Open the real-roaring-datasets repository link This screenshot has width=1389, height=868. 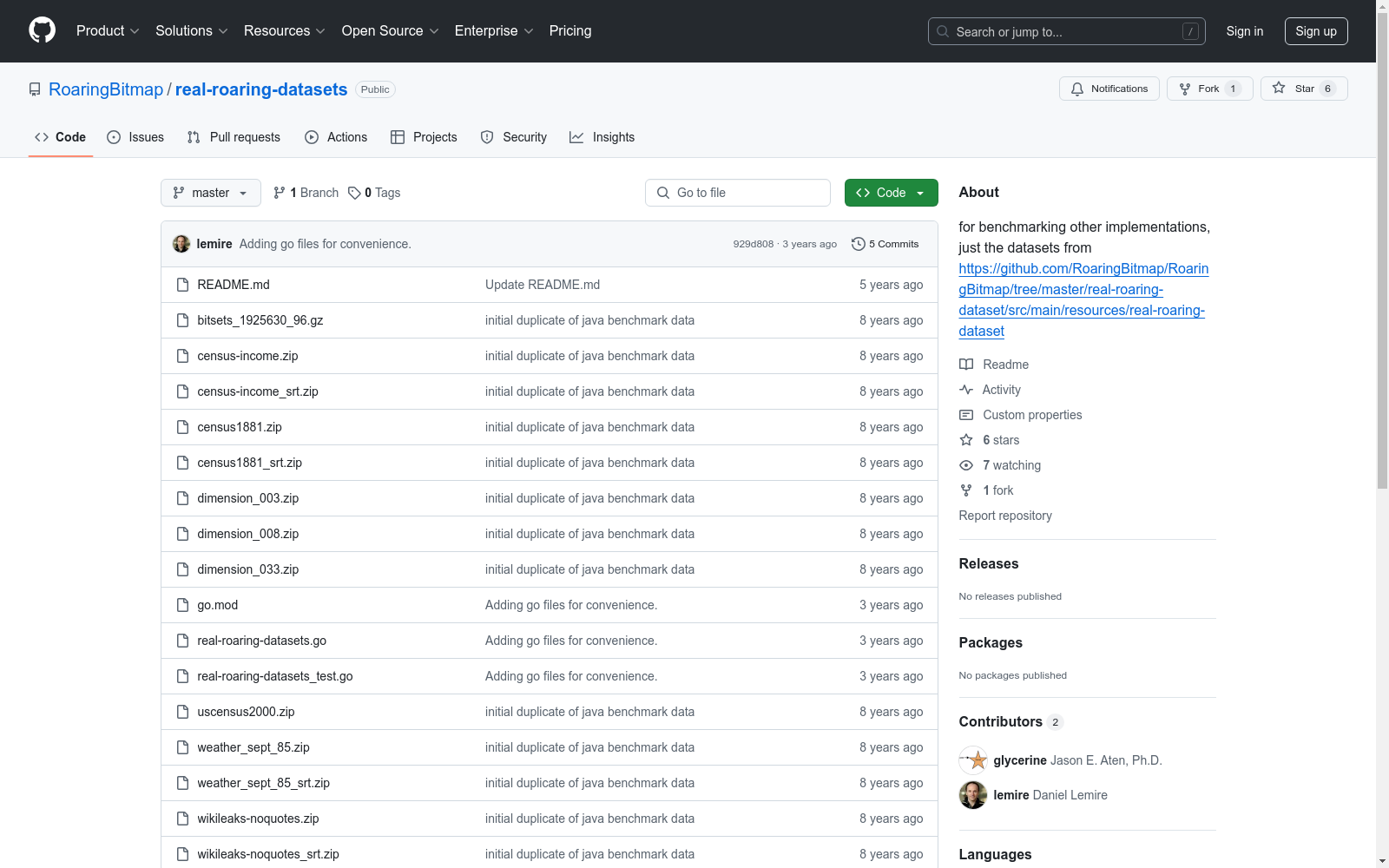tap(261, 89)
